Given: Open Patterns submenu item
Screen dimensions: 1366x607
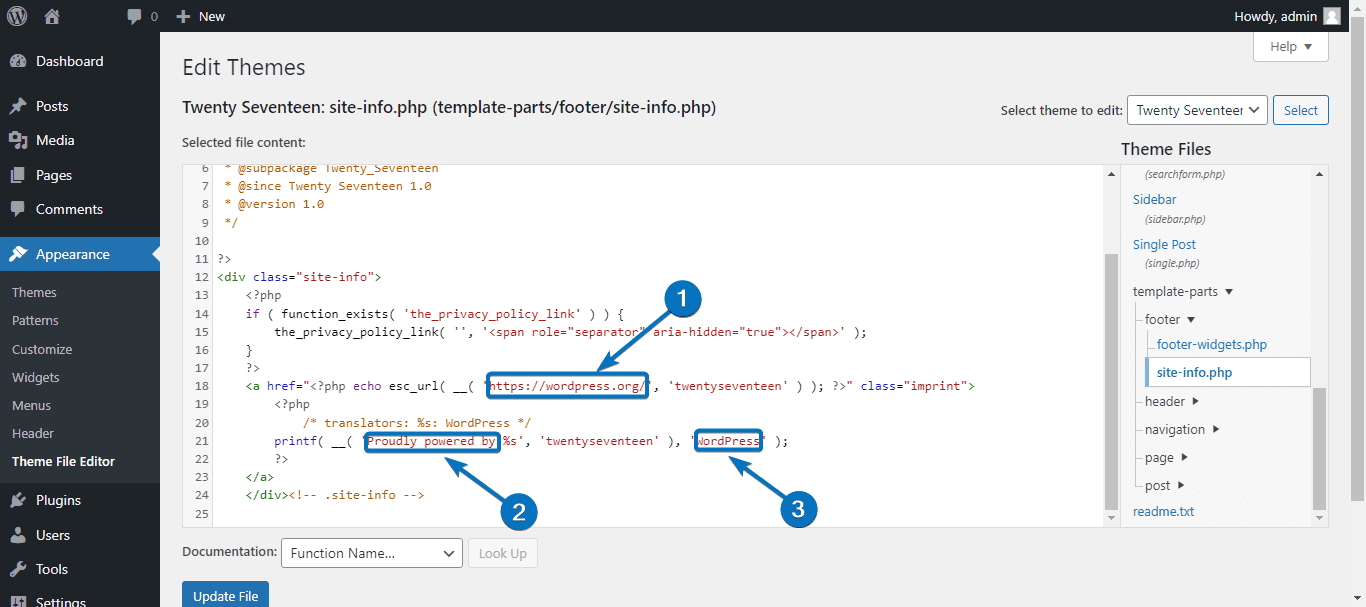Looking at the screenshot, I should click(35, 321).
